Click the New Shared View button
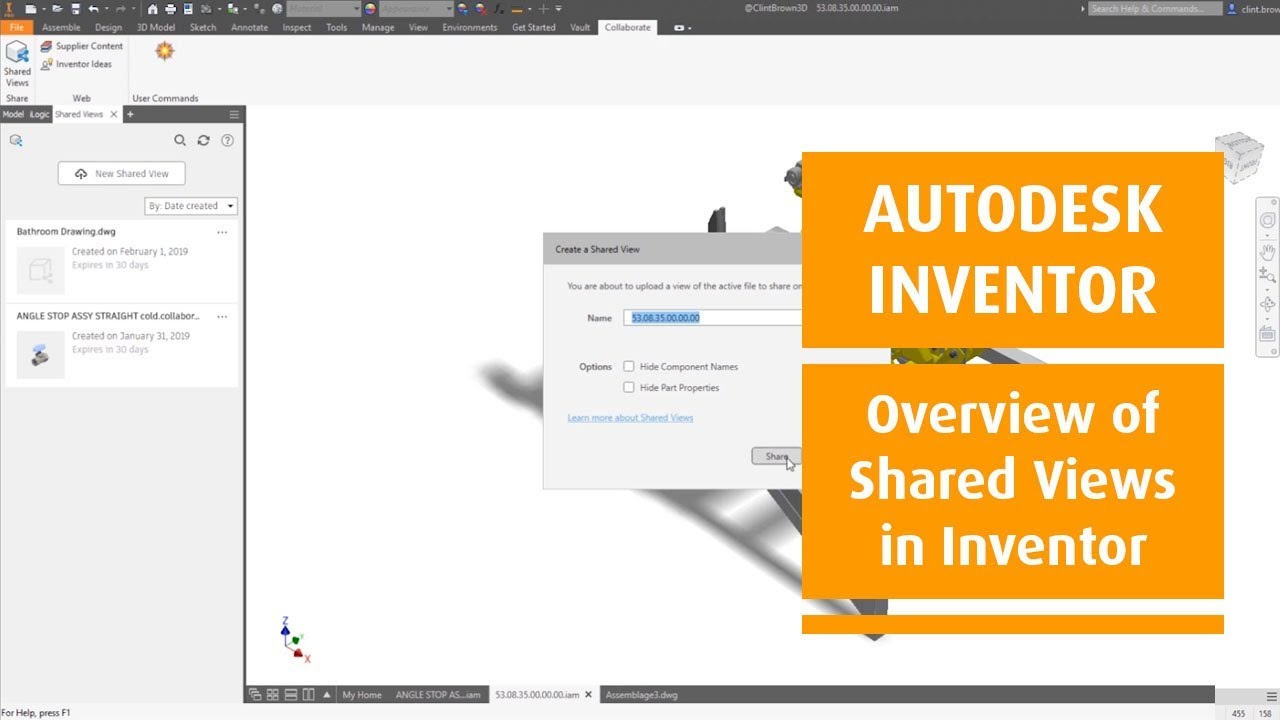 (121, 173)
